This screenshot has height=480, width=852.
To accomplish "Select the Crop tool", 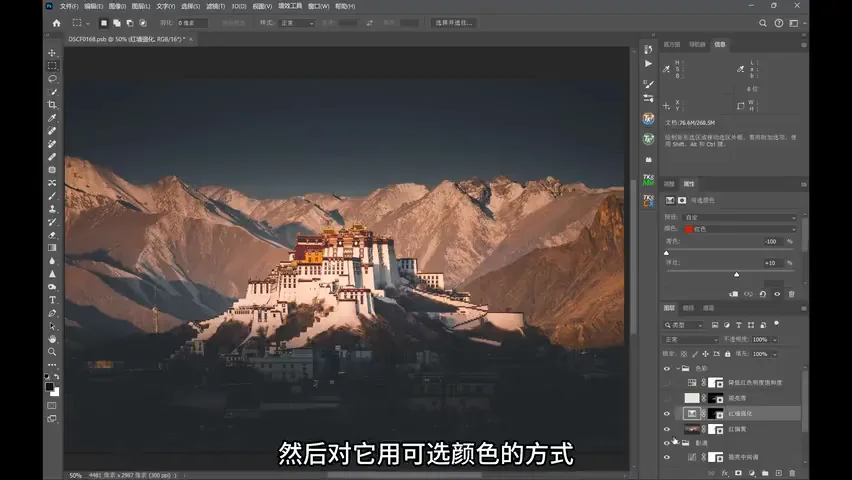I will coord(52,105).
